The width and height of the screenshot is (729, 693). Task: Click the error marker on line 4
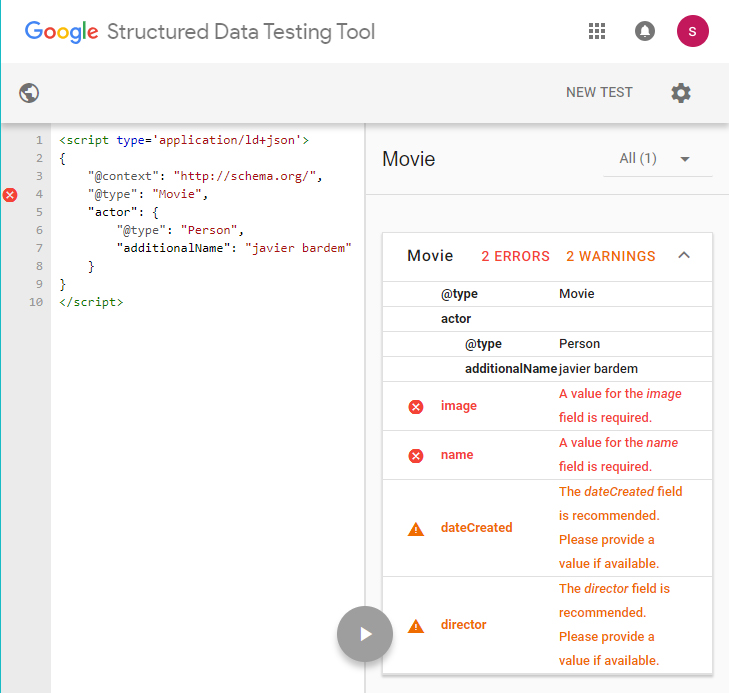click(11, 195)
